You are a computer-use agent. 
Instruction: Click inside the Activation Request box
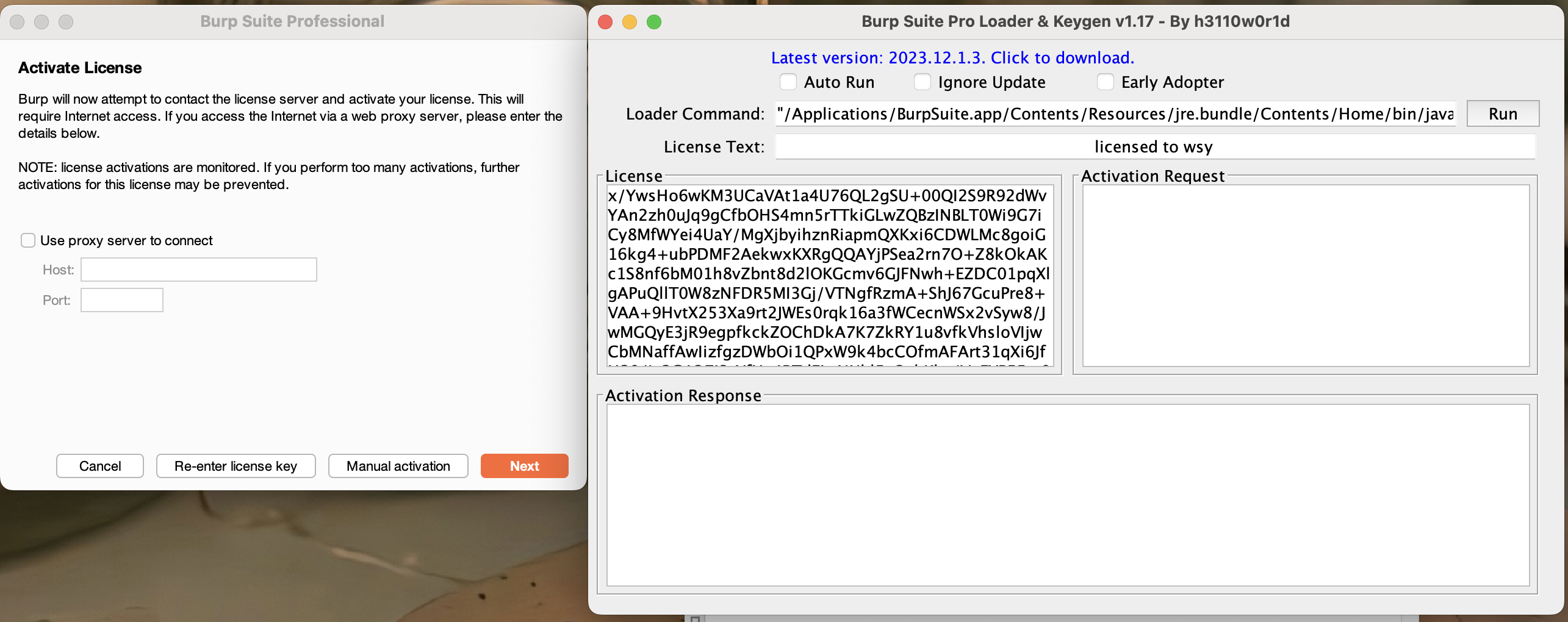[x=1306, y=276]
